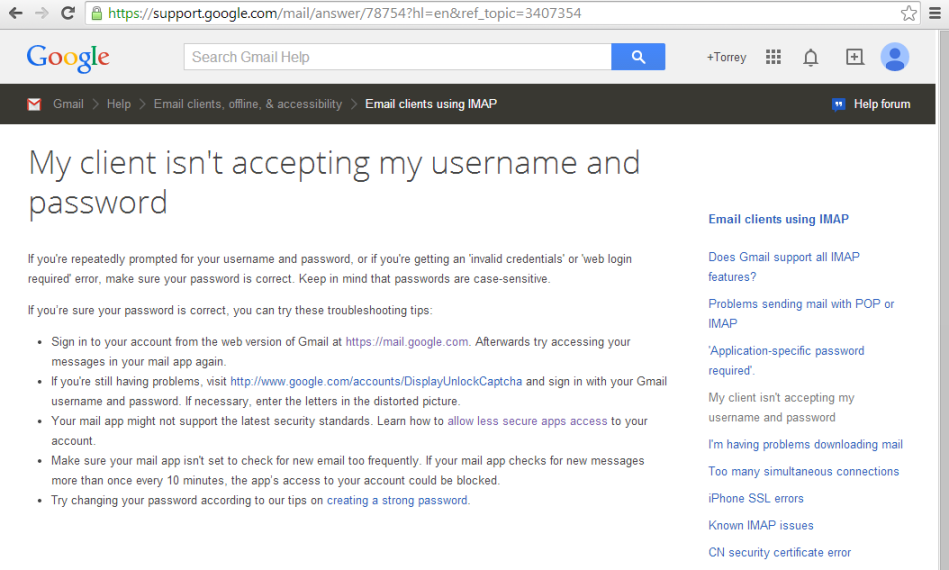Click text 'If you're sure your password is correct'

coord(129,310)
